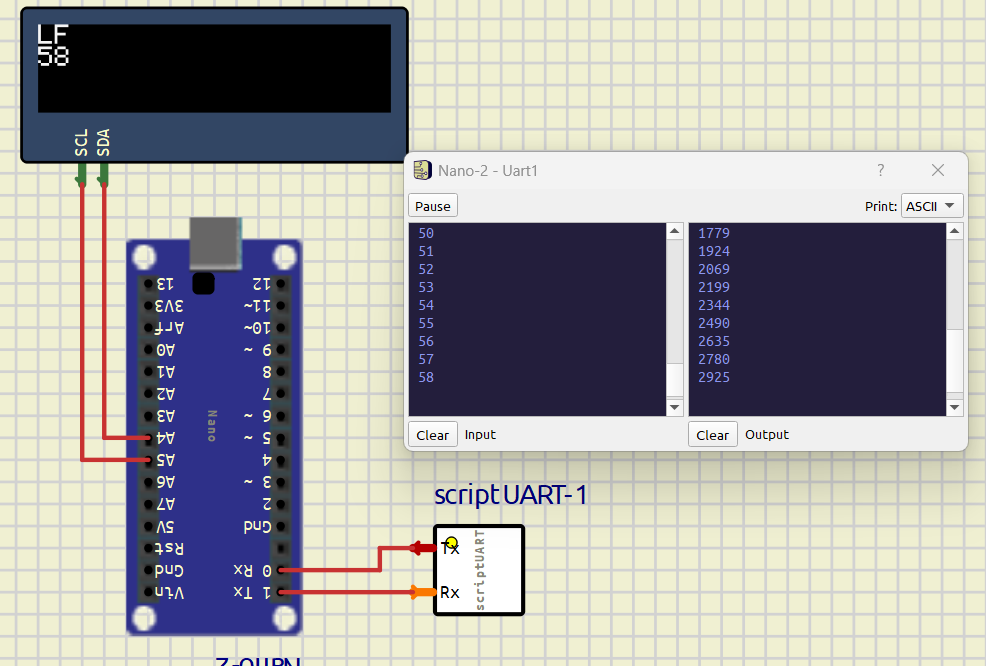
Task: Clear the Output panel
Action: (x=713, y=435)
